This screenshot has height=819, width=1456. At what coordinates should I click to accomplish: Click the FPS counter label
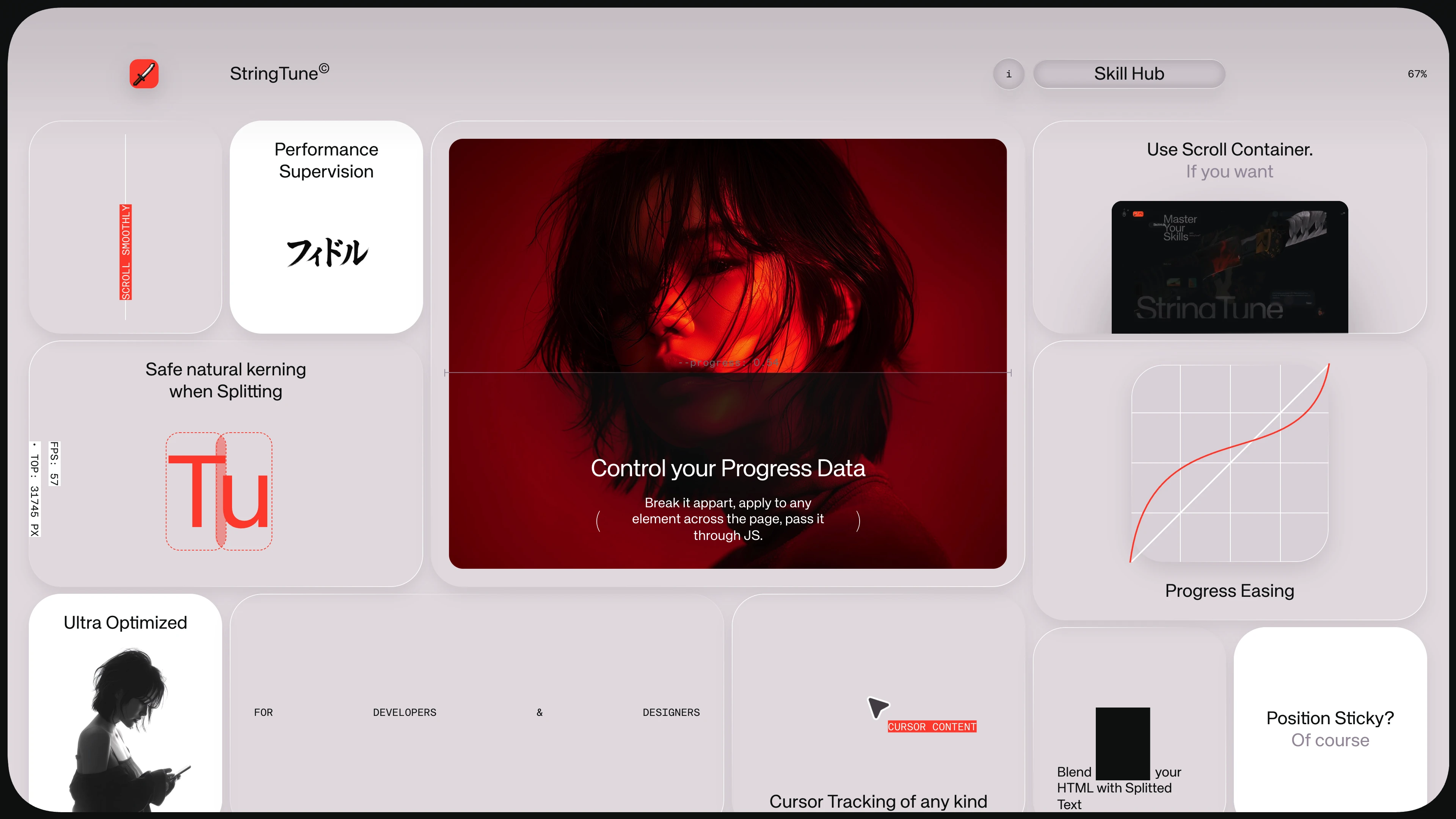point(54,463)
